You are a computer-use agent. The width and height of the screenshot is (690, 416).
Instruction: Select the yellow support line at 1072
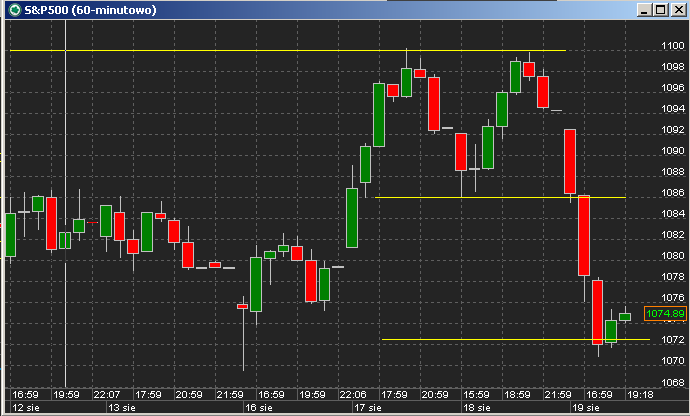click(516, 339)
